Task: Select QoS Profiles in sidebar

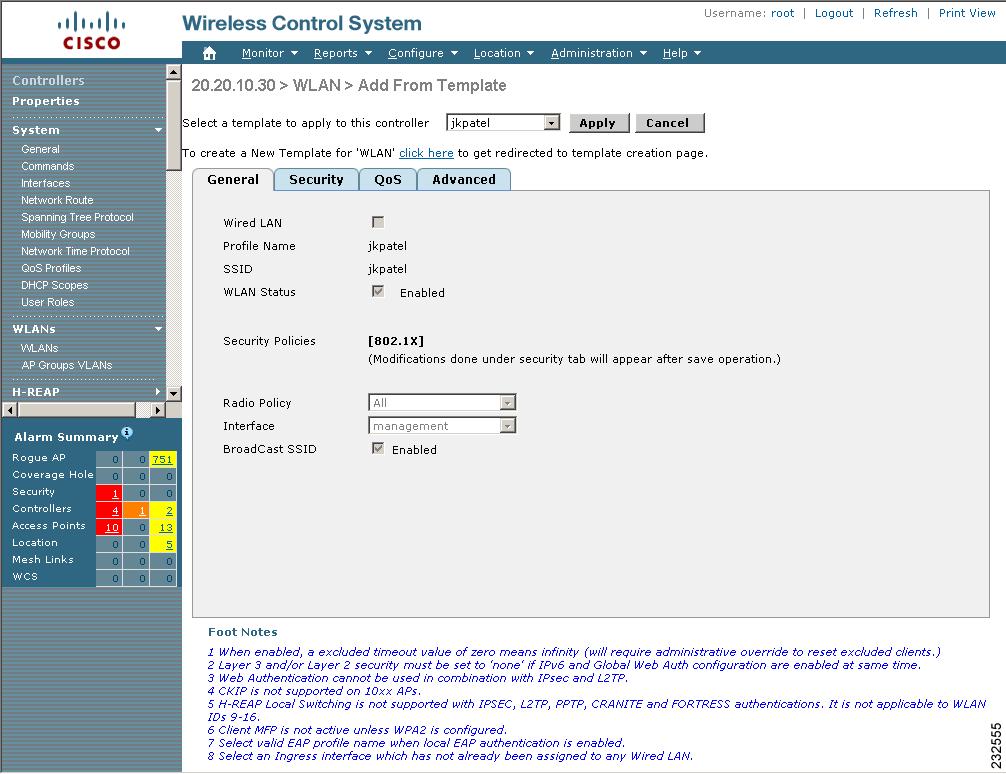Action: 51,268
